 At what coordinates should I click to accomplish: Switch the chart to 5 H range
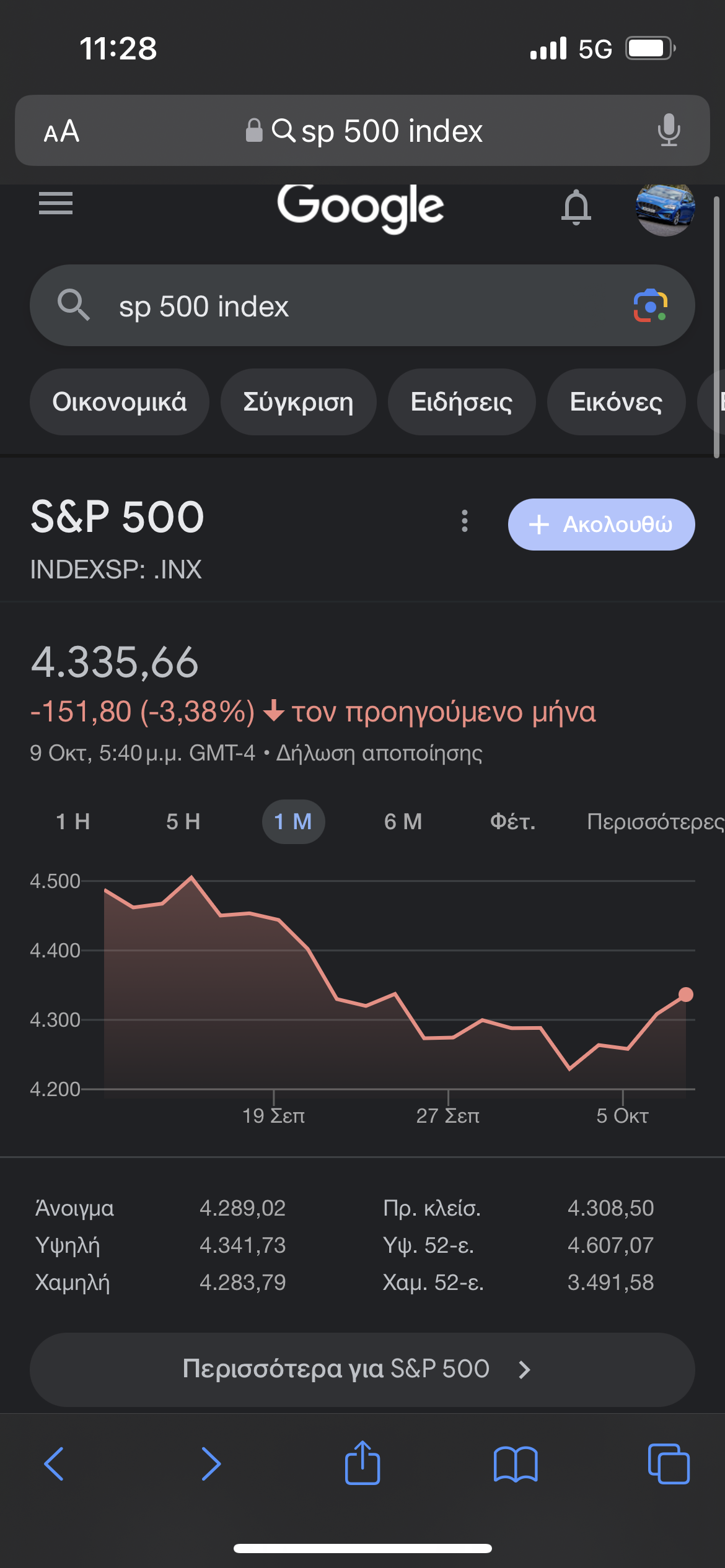click(x=183, y=822)
